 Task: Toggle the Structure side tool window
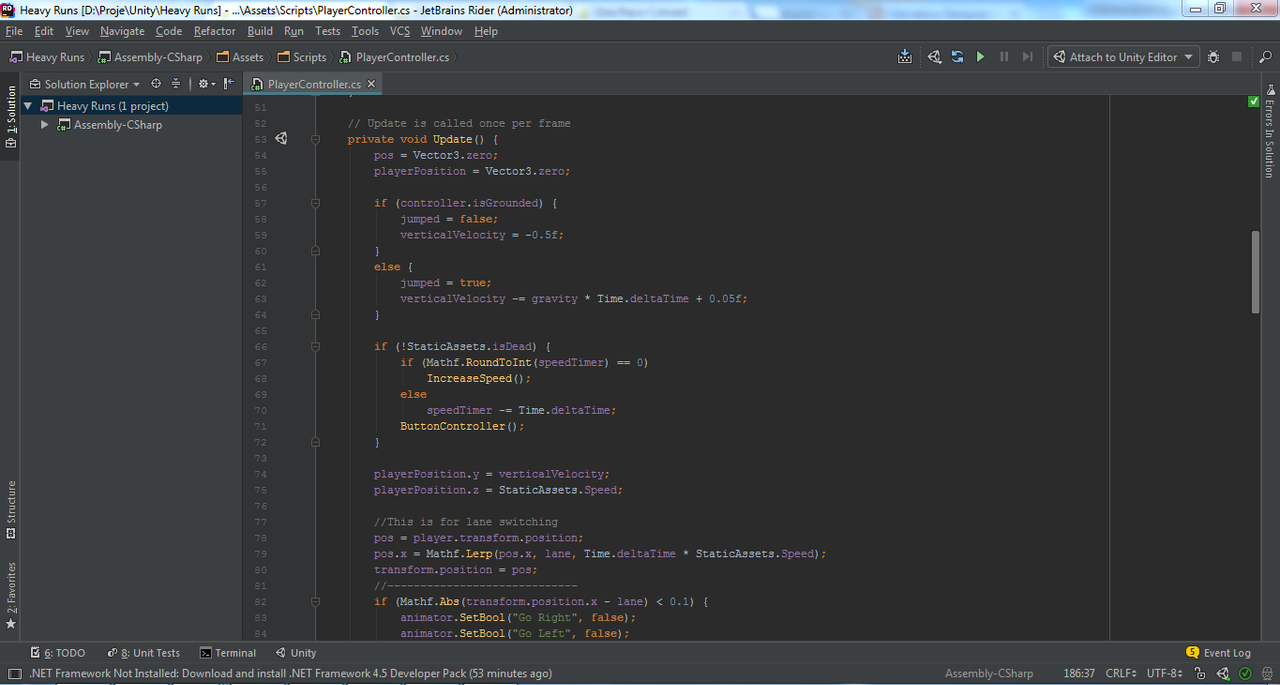[11, 510]
